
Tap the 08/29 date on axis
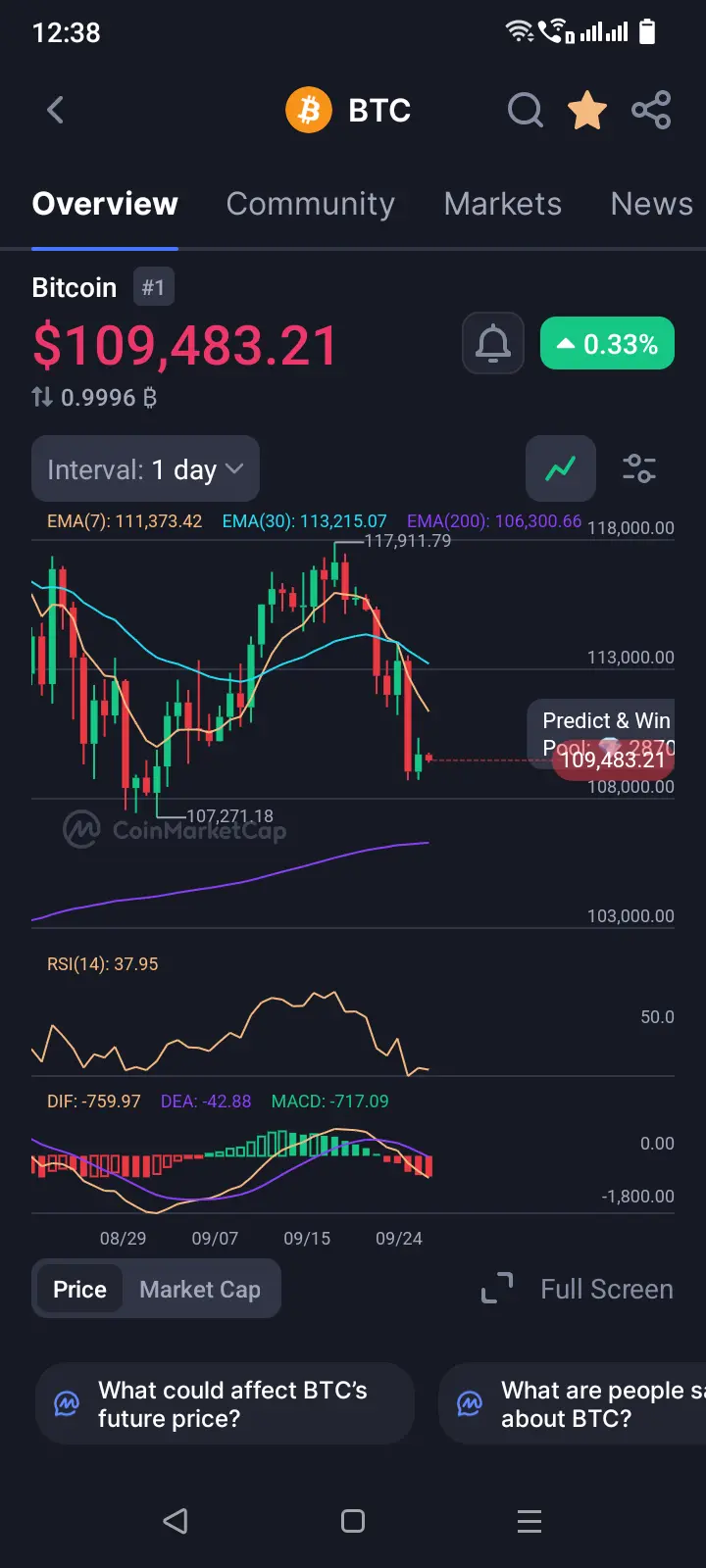click(123, 1239)
